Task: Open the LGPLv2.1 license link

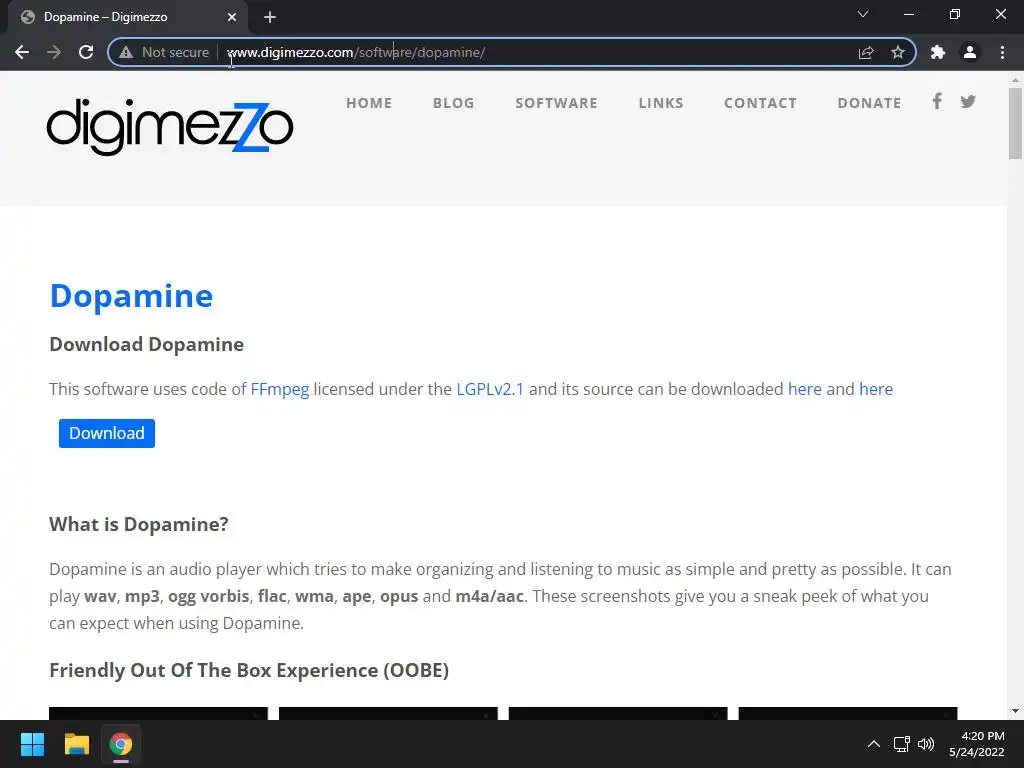Action: [x=490, y=389]
